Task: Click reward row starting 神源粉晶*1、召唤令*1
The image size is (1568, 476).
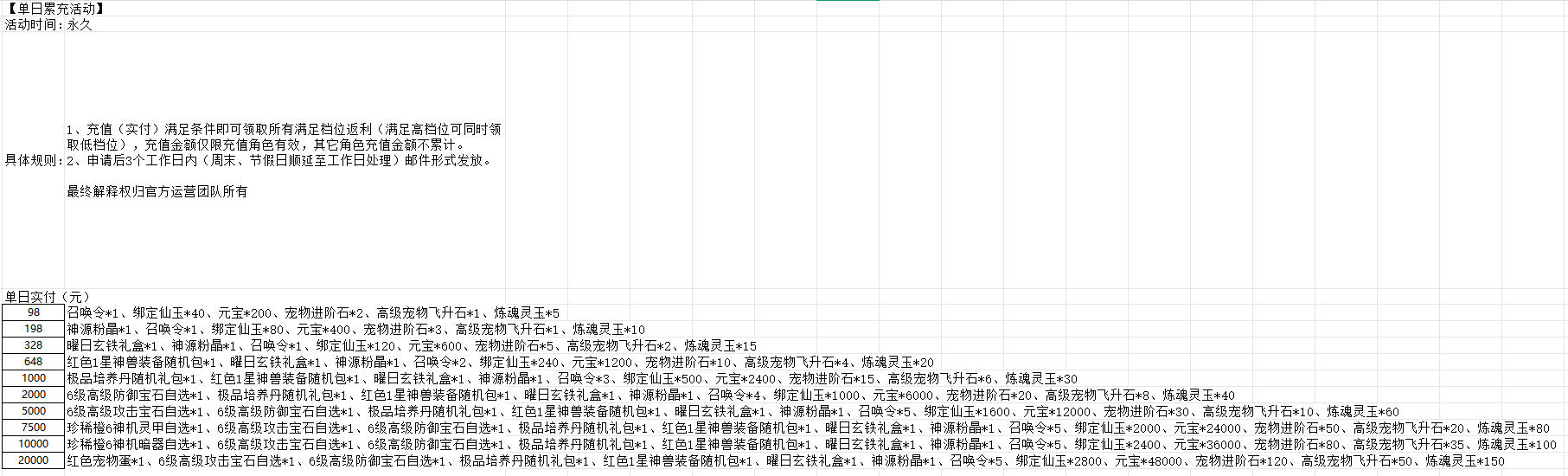Action: (x=355, y=329)
